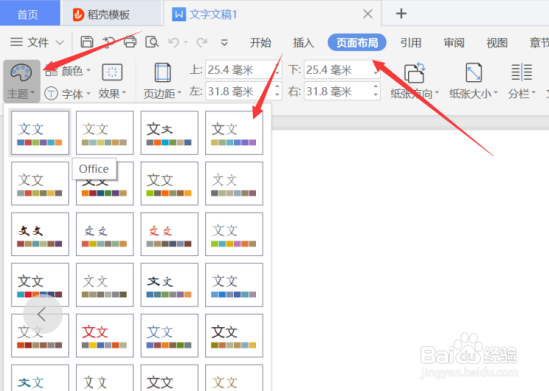Select first theme in third row
549x391 pixels.
(40, 234)
